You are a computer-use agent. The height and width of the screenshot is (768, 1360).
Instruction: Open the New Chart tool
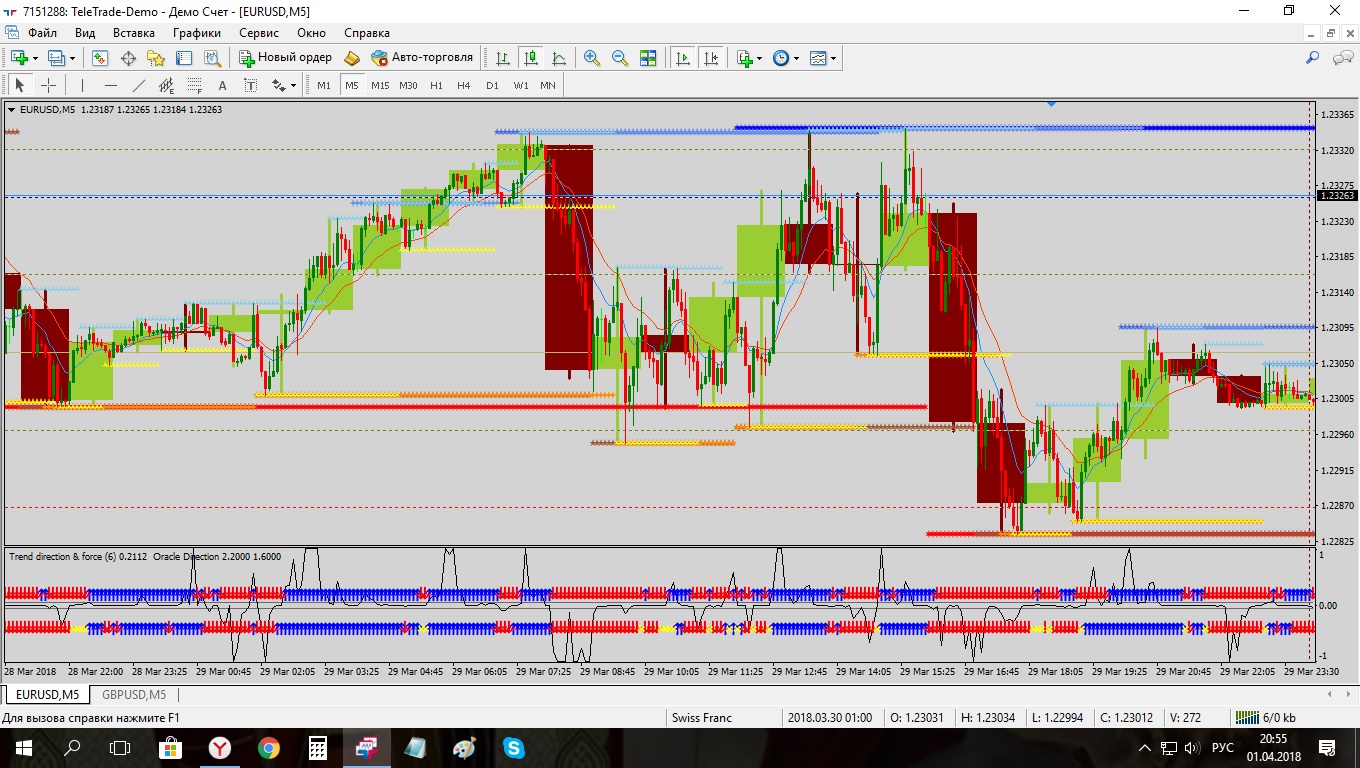(19, 58)
